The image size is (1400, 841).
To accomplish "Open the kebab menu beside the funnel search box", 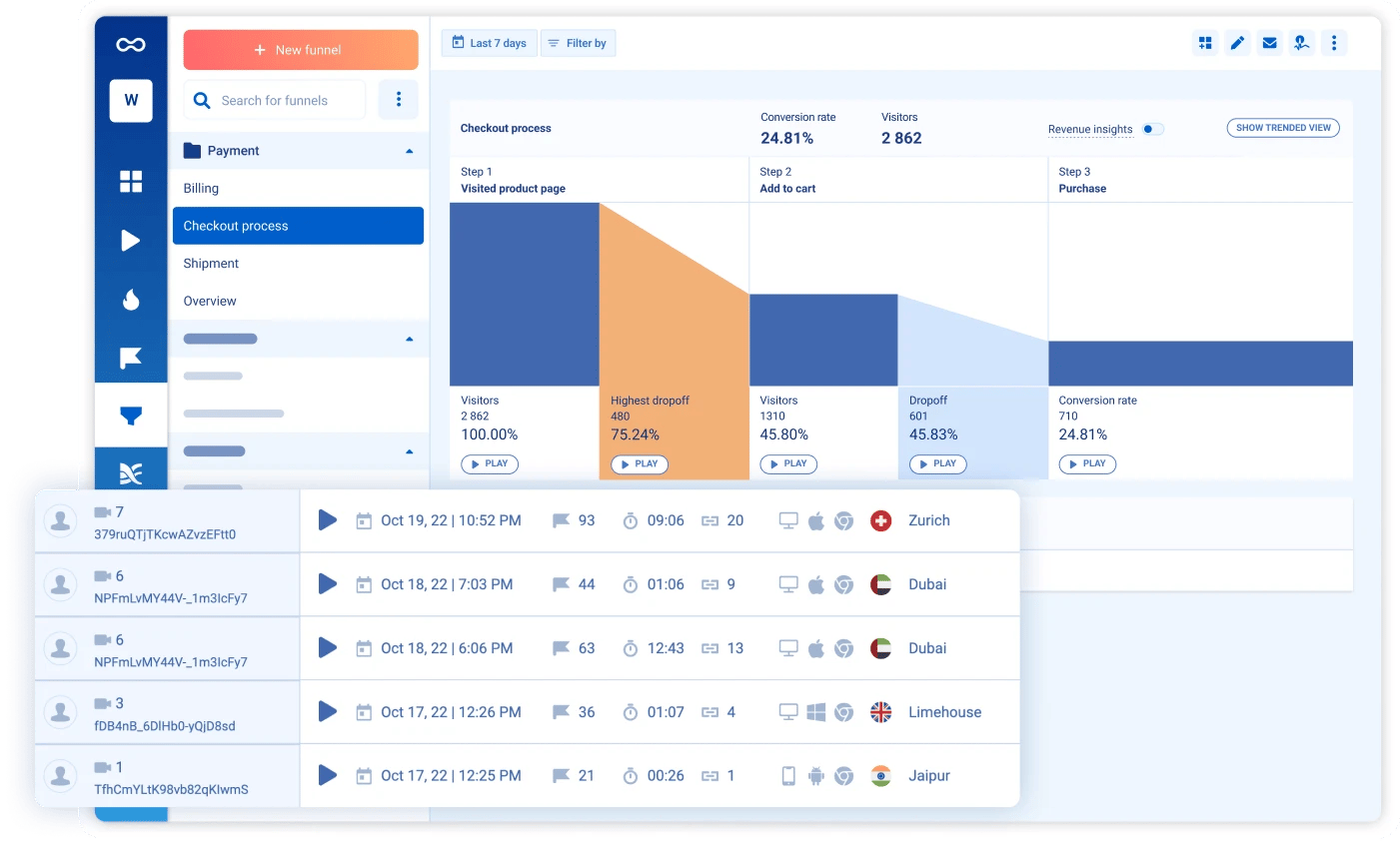I will (x=398, y=100).
